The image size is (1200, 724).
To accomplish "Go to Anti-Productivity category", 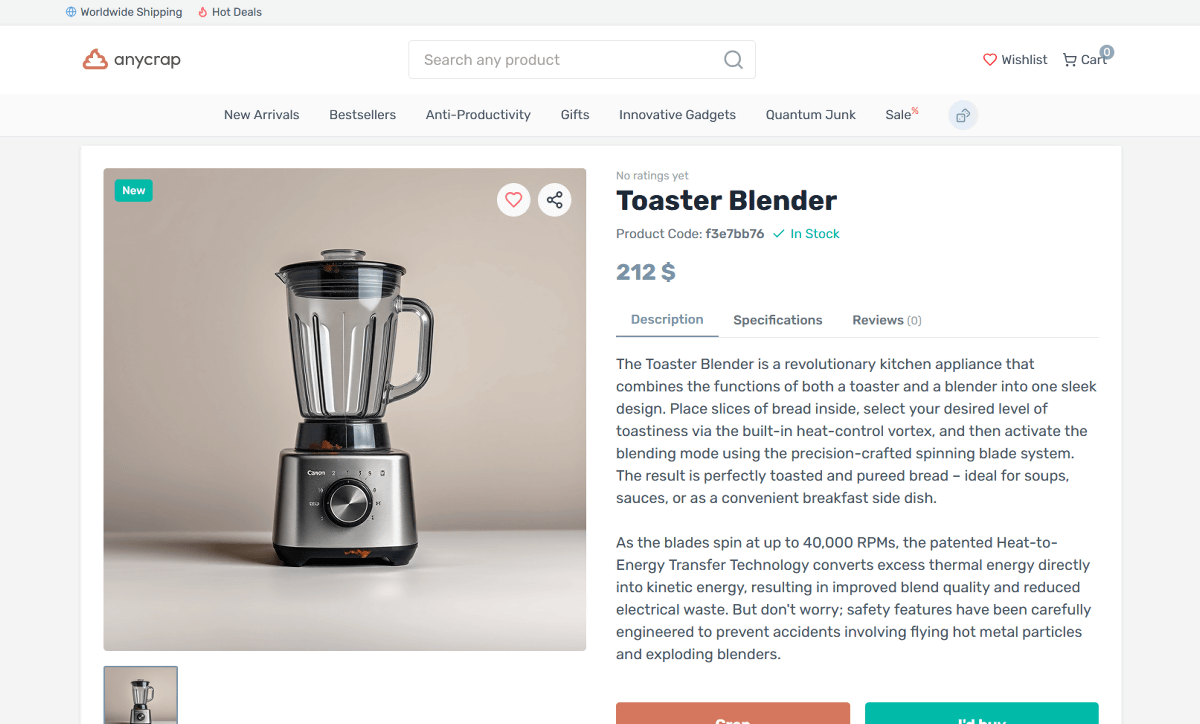I will (478, 115).
